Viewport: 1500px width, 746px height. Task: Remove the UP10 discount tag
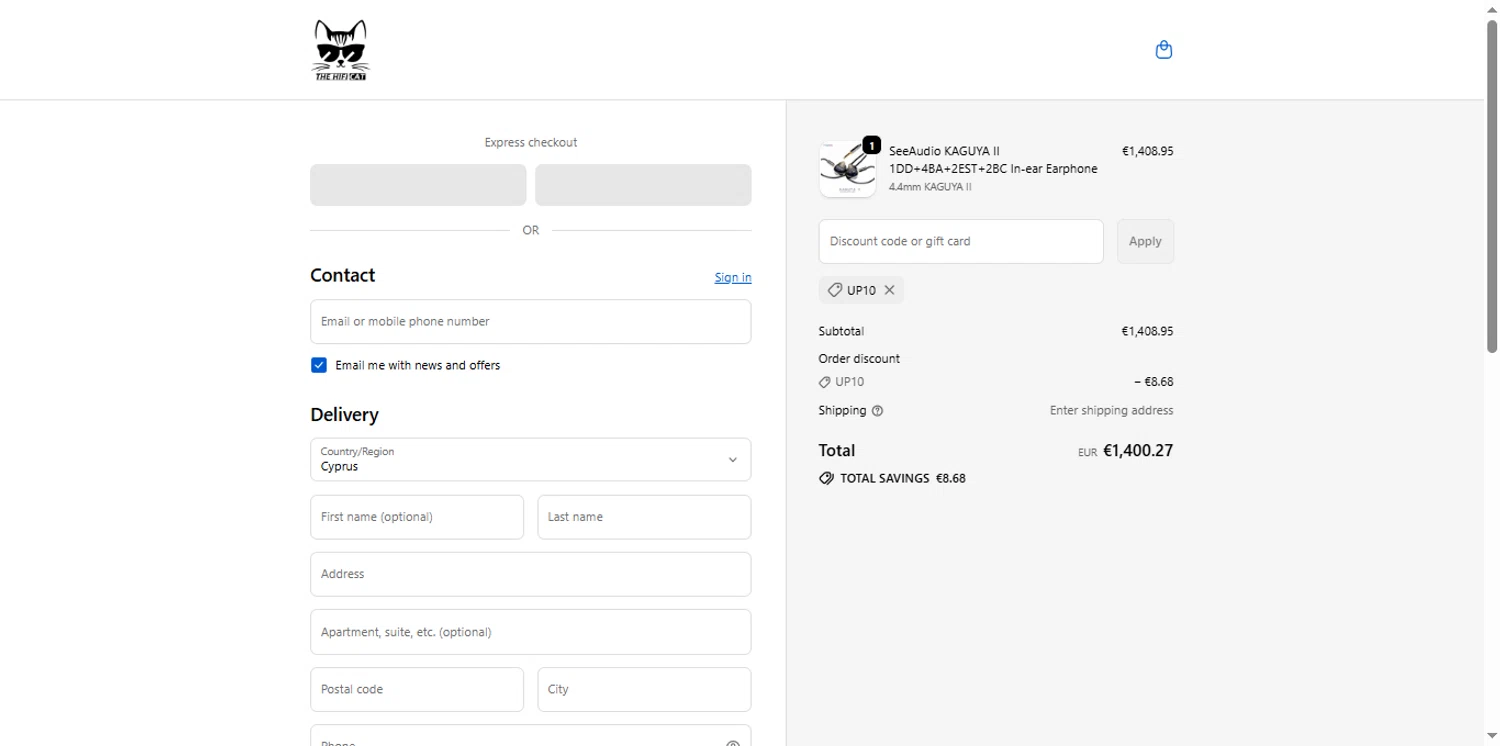point(889,290)
